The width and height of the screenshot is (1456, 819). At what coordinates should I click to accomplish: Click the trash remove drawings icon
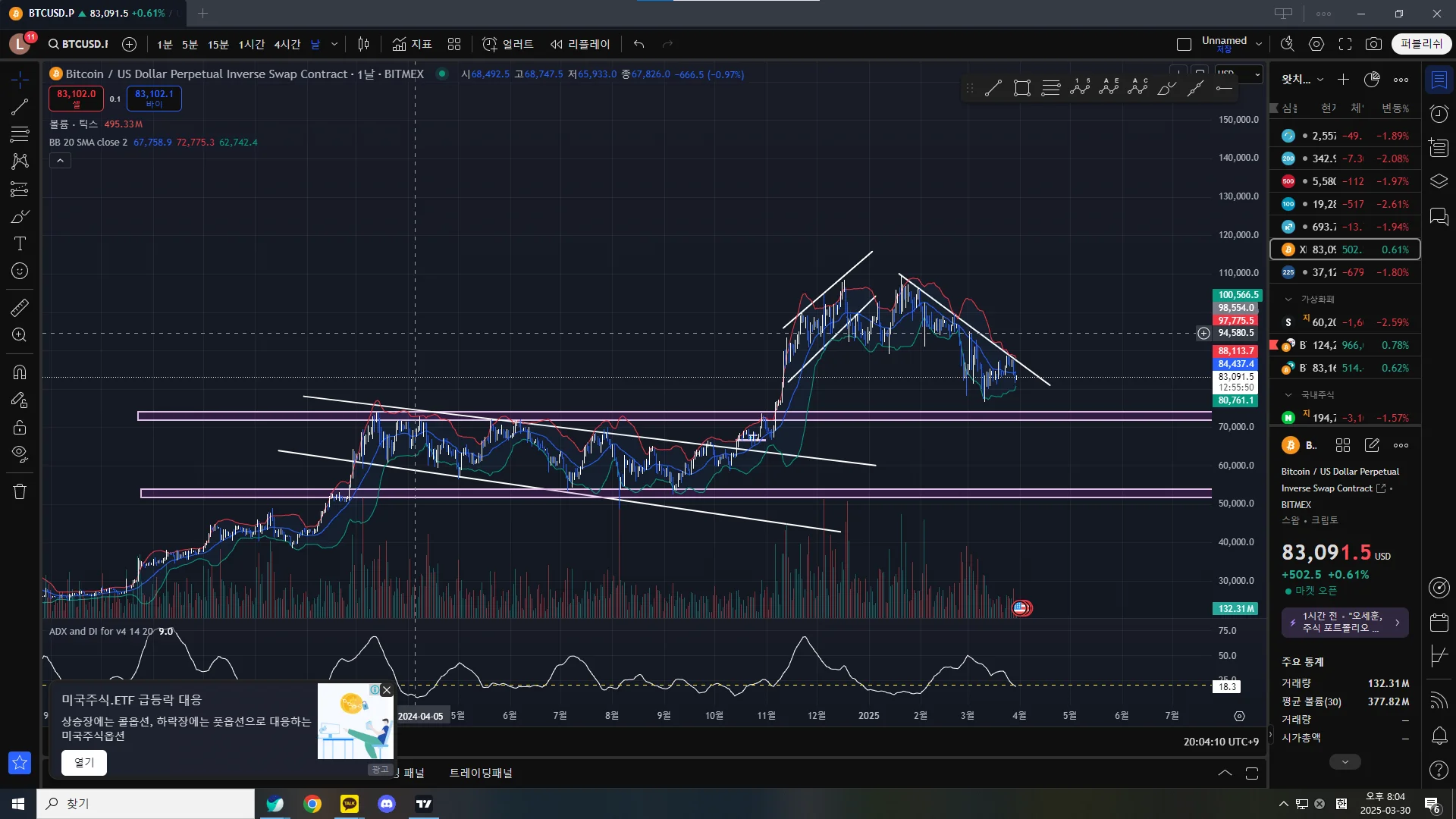click(20, 491)
